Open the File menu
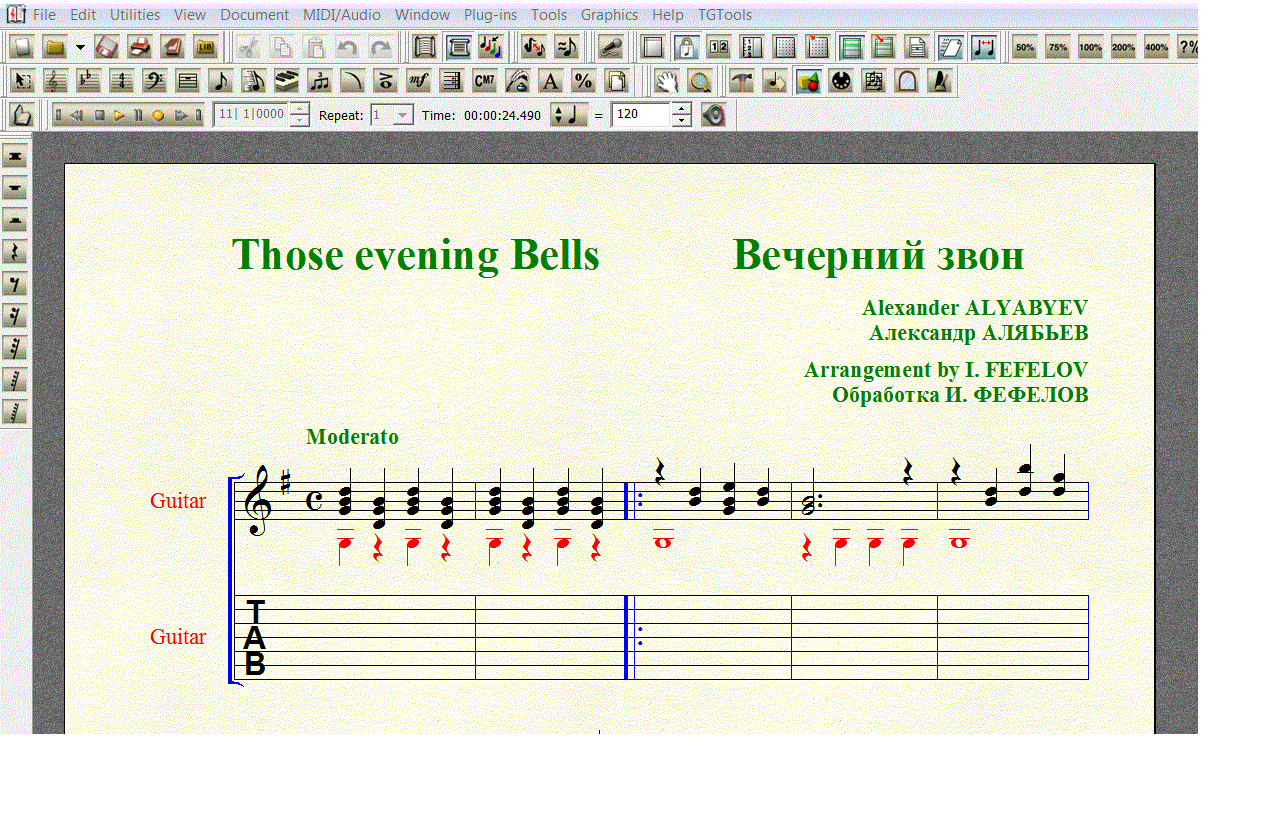Screen dimensions: 1274x817 pyautogui.click(x=44, y=15)
